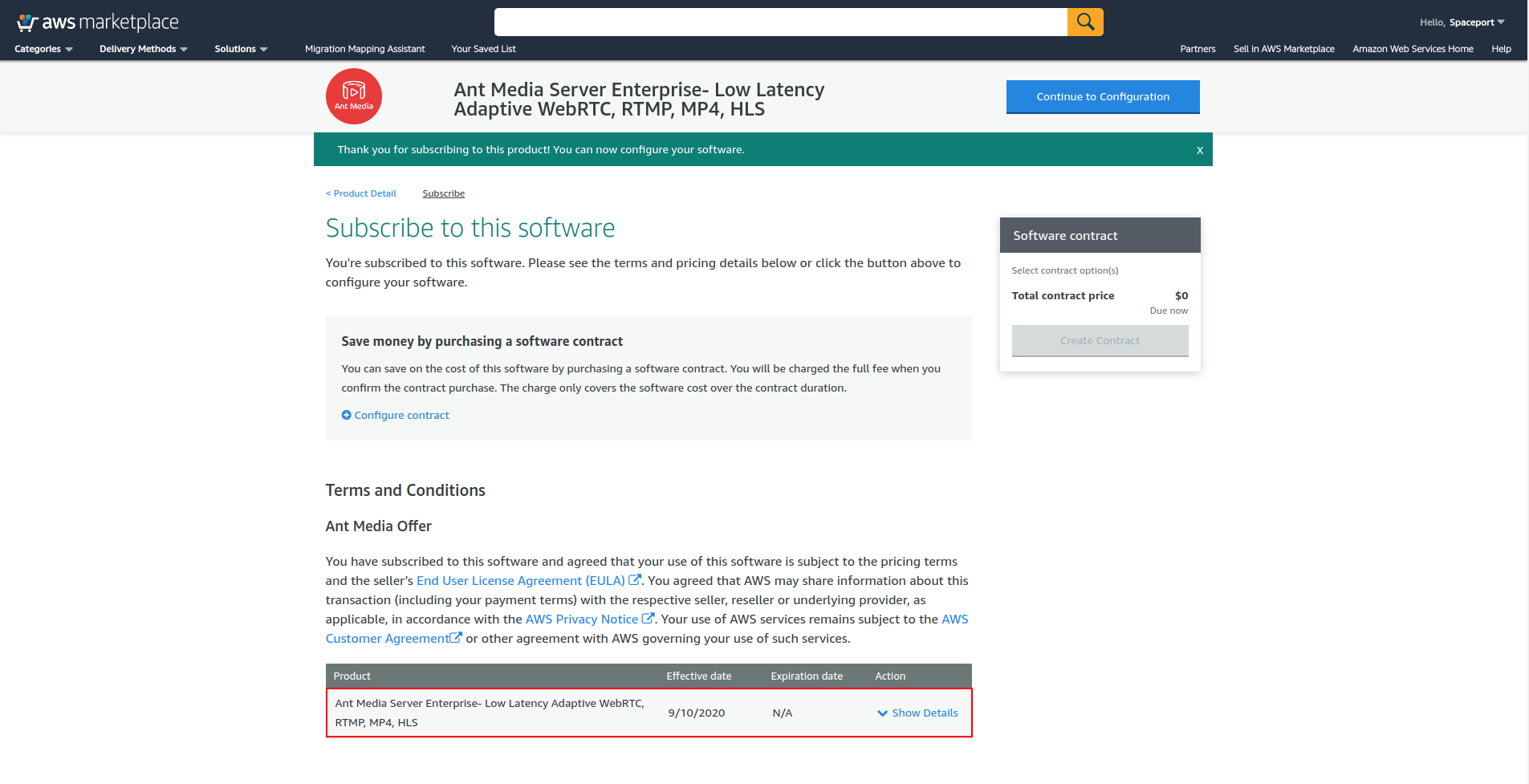
Task: Click Sell in AWS Marketplace
Action: 1284,49
